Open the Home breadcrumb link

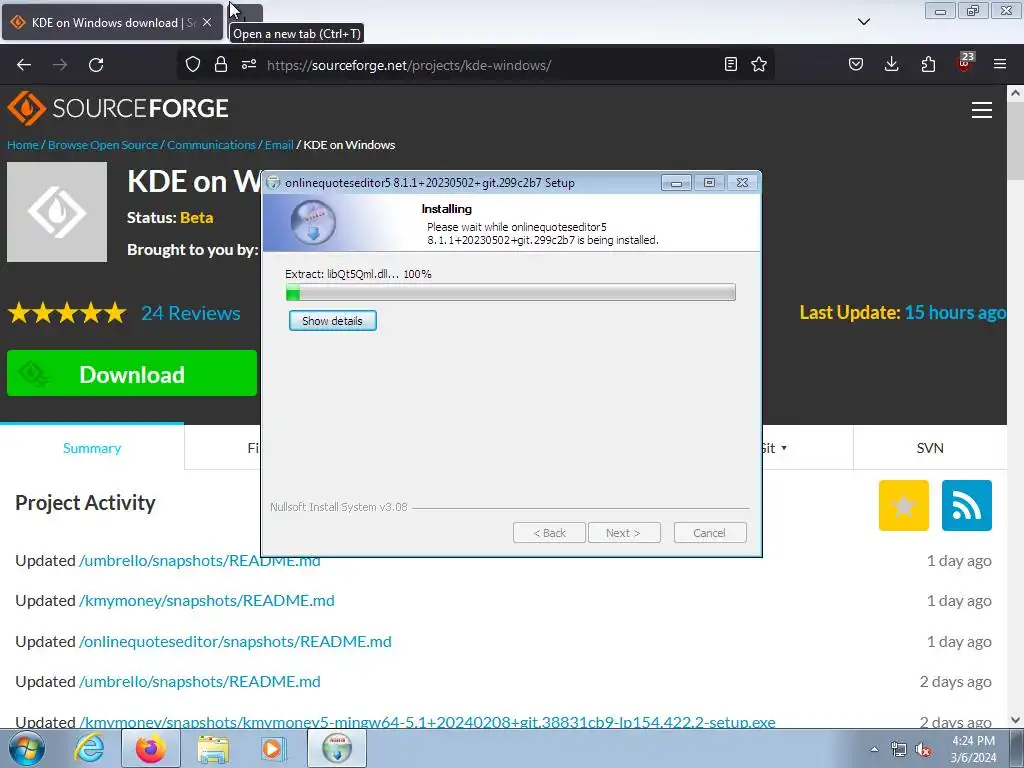coord(23,145)
